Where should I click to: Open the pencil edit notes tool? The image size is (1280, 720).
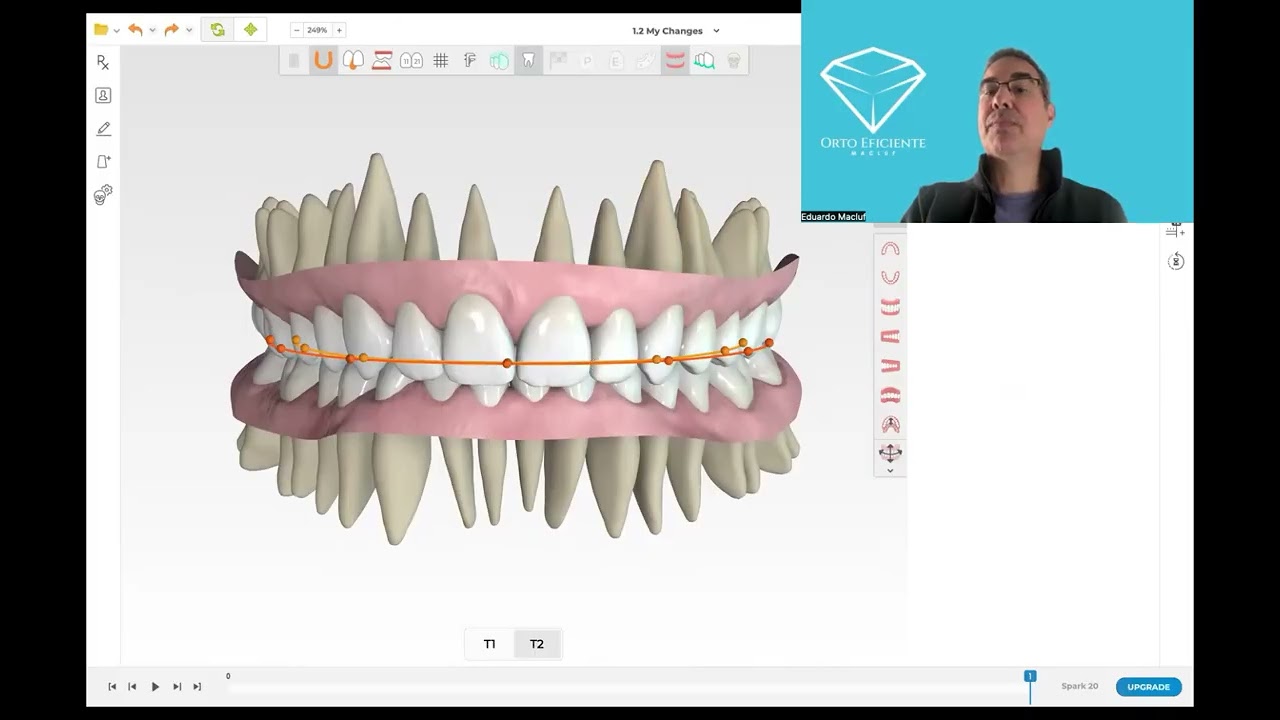[x=103, y=129]
